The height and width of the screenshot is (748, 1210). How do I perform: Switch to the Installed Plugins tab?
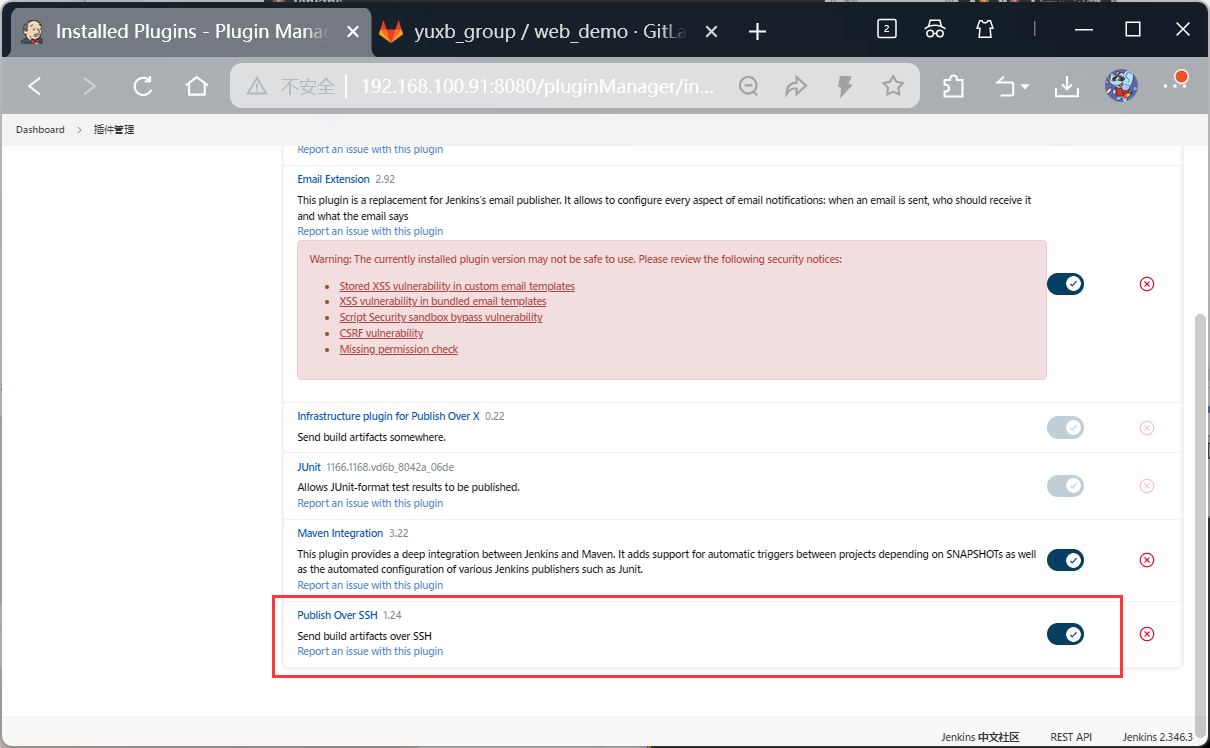coord(188,32)
